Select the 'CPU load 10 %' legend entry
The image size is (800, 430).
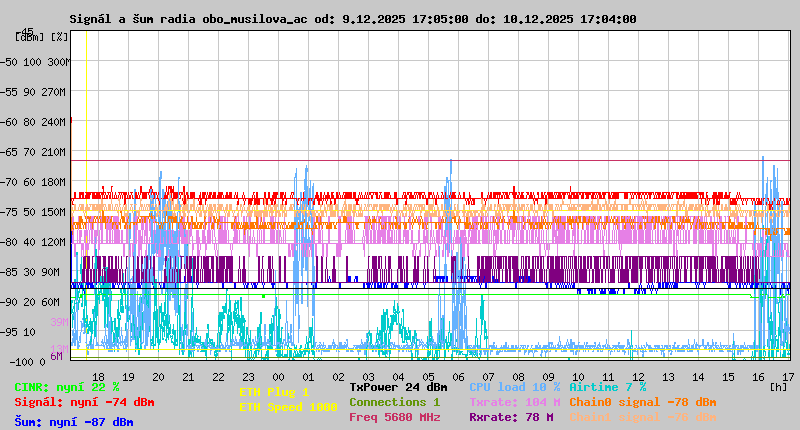coord(514,388)
